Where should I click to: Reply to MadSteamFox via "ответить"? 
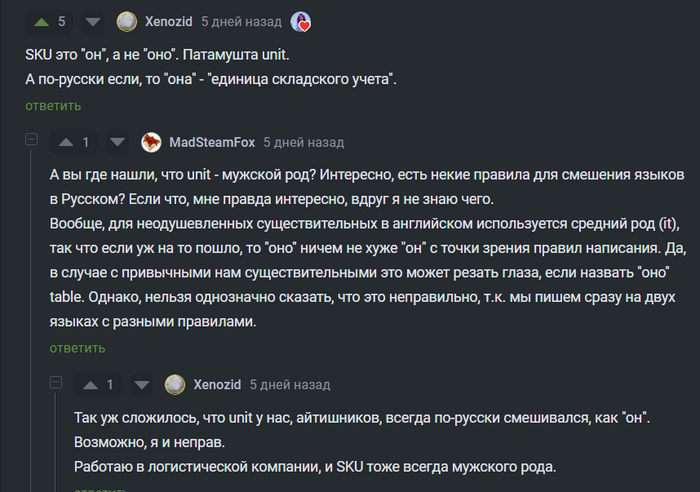point(78,348)
